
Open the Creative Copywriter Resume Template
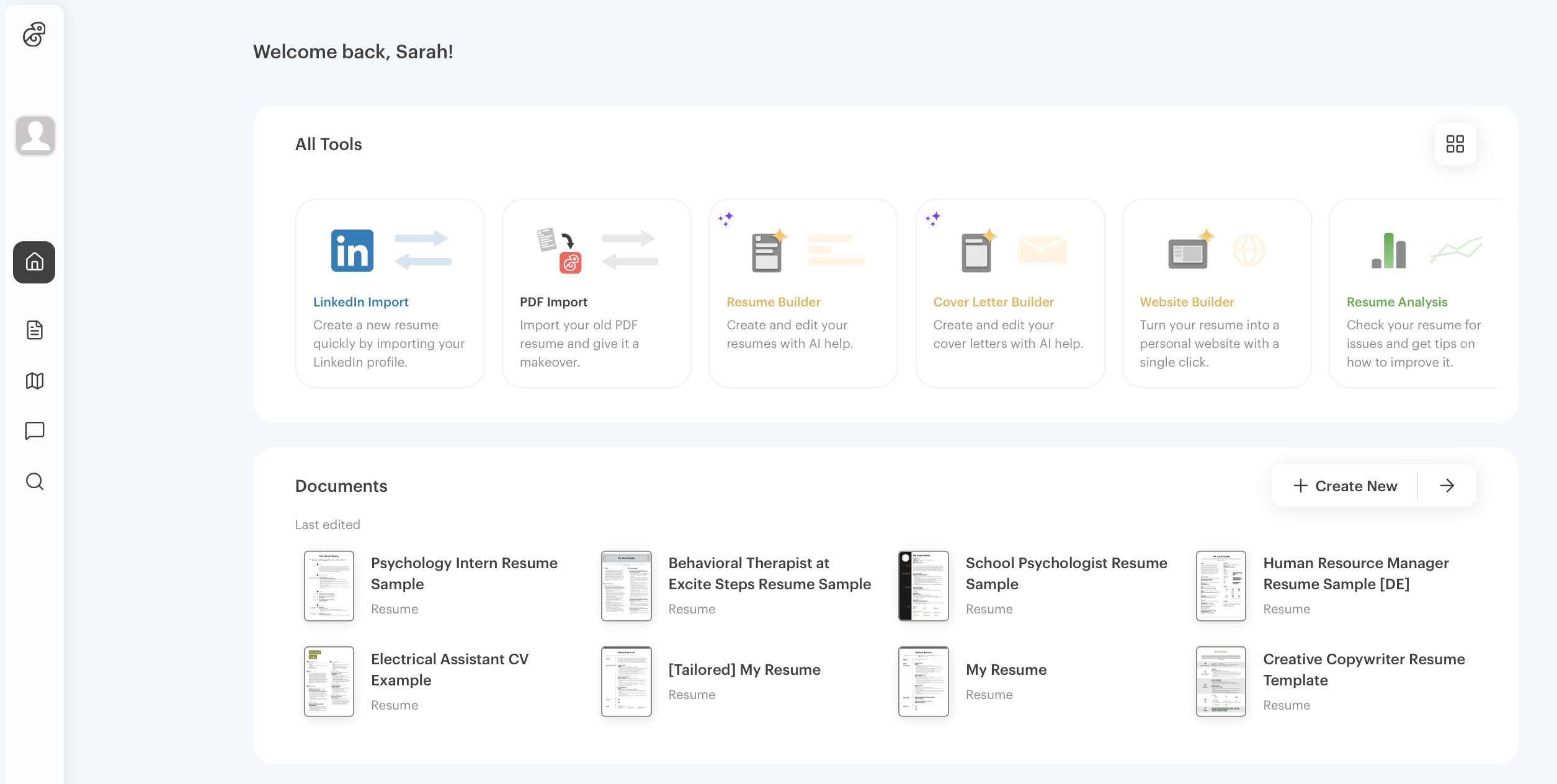1363,669
